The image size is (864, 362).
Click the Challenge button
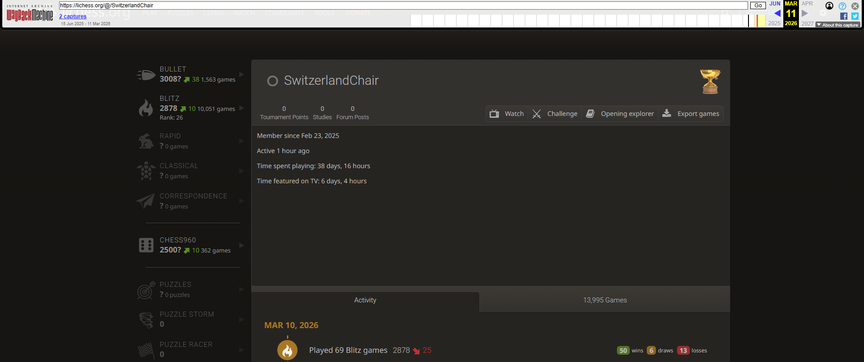555,114
